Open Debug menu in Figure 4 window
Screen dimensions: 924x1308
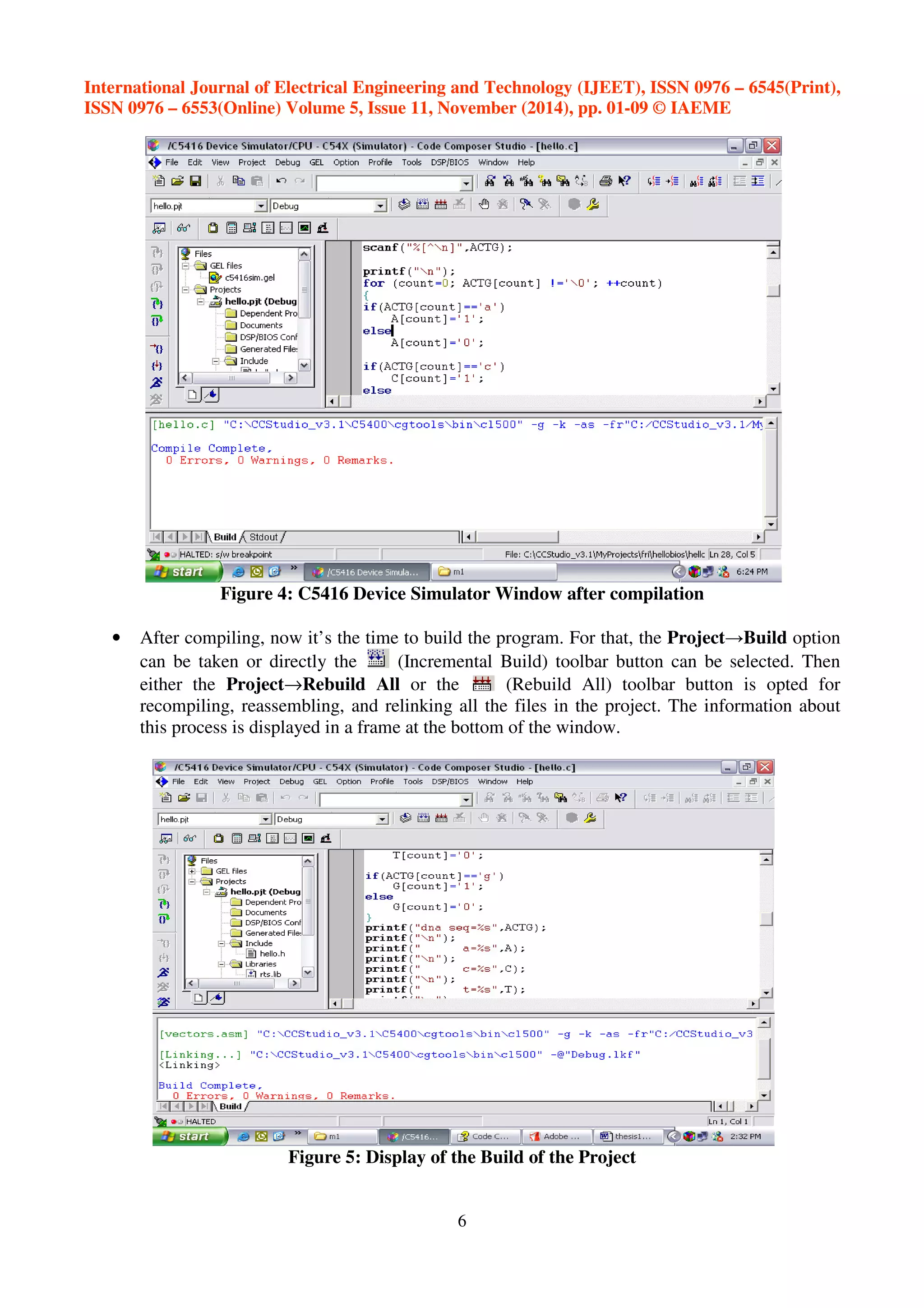click(287, 162)
